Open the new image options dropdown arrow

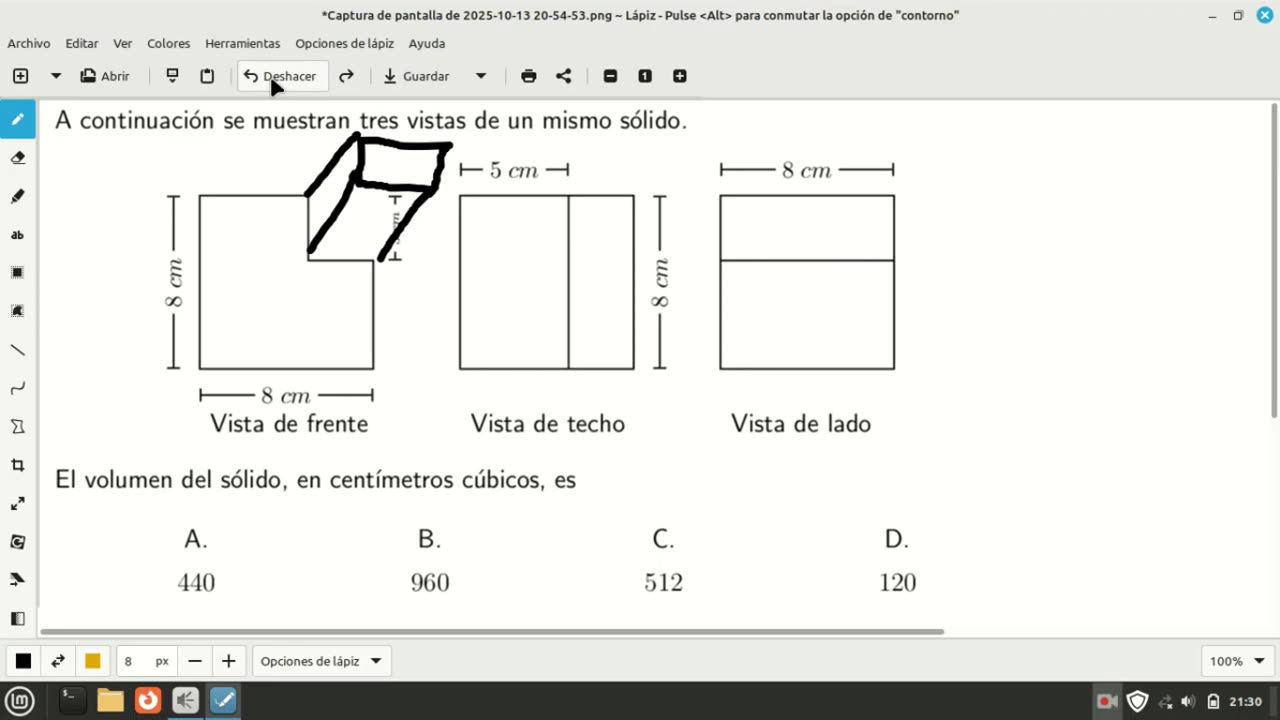(56, 76)
